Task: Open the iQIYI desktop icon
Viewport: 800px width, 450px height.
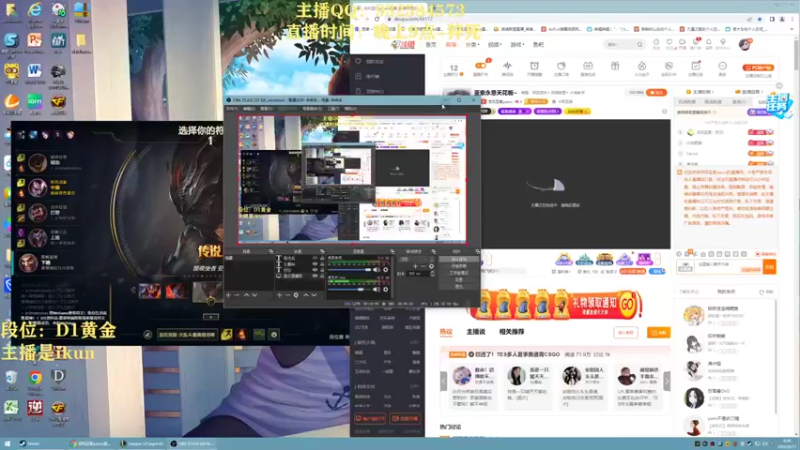Action: pyautogui.click(x=35, y=101)
